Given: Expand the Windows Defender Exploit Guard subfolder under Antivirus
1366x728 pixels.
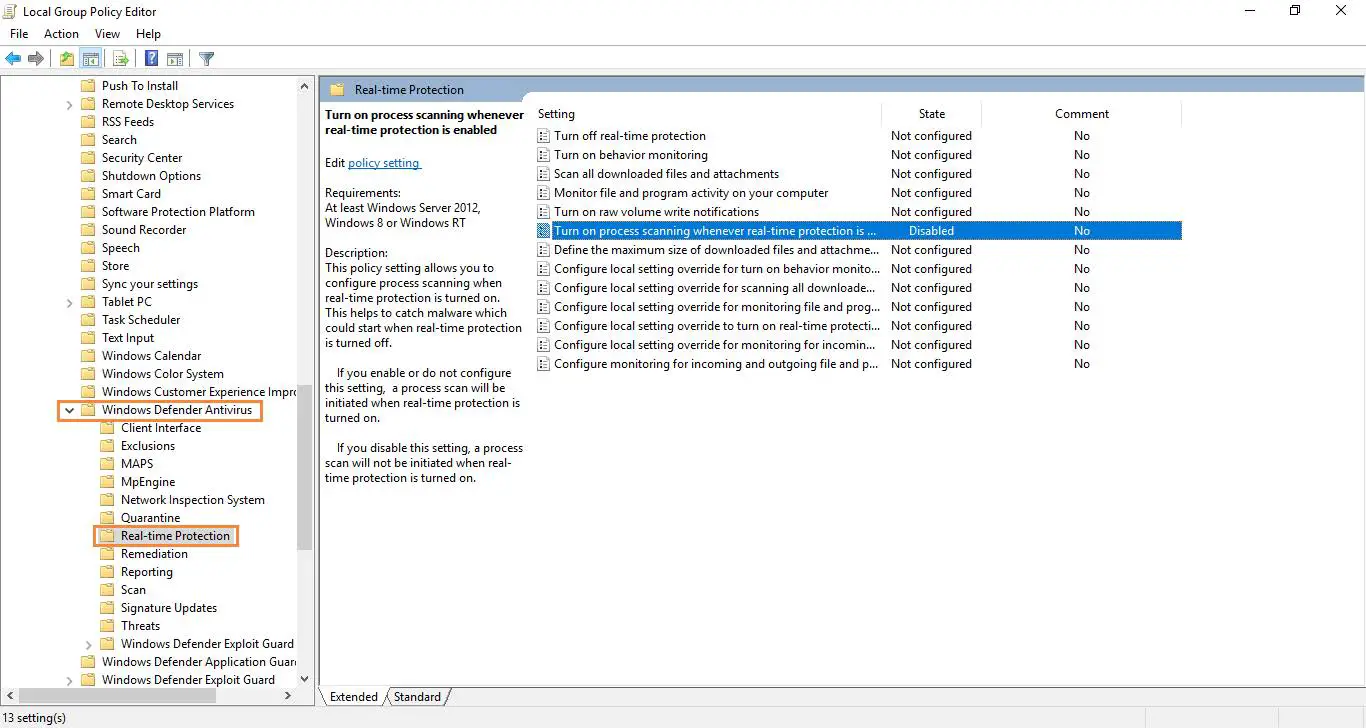Looking at the screenshot, I should (x=89, y=644).
